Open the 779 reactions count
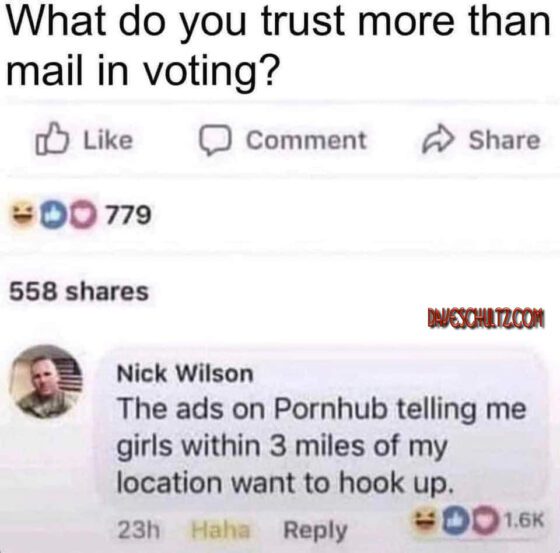This screenshot has width=560, height=553. [x=129, y=215]
